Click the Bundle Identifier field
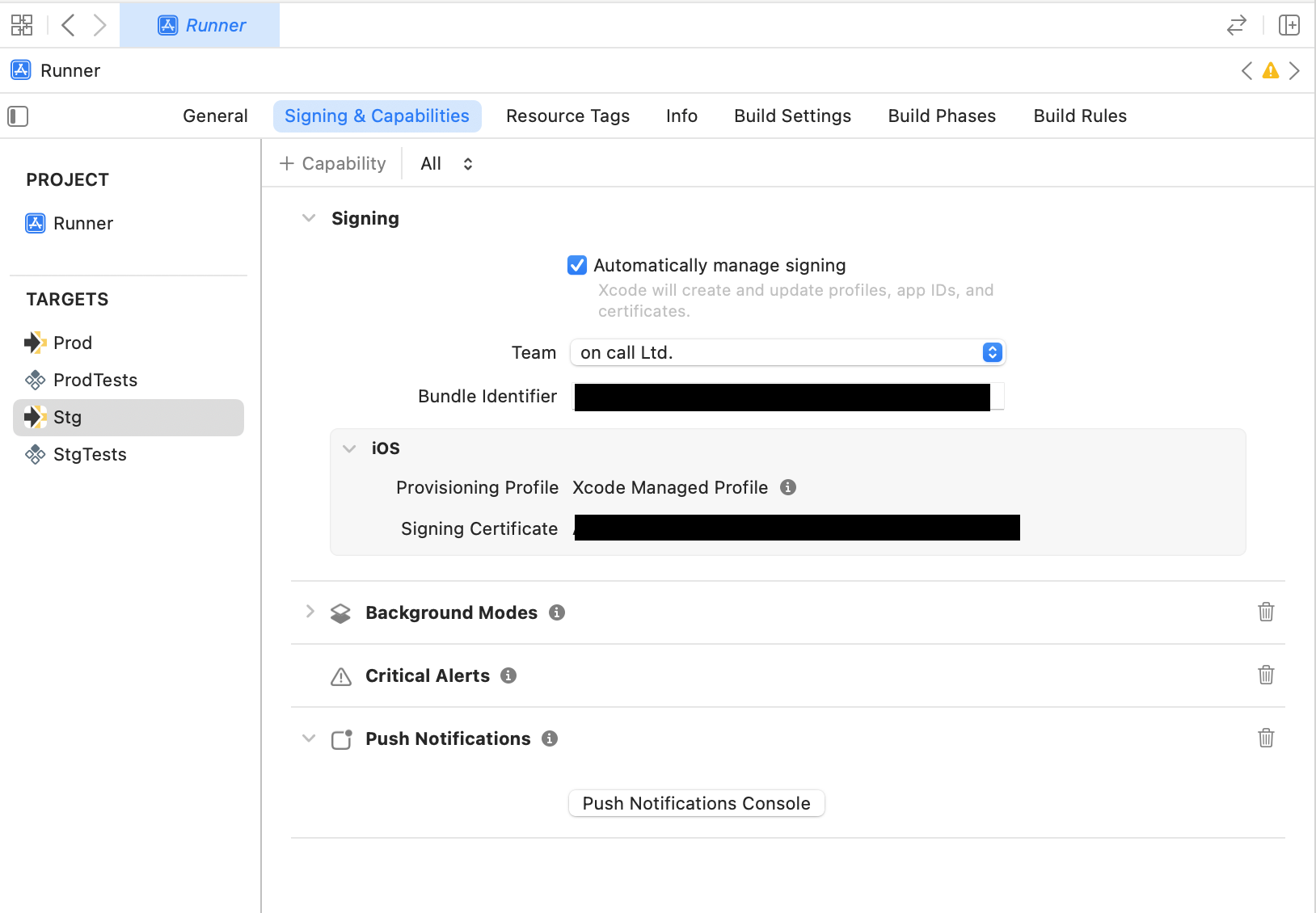This screenshot has height=913, width=1316. coord(787,397)
